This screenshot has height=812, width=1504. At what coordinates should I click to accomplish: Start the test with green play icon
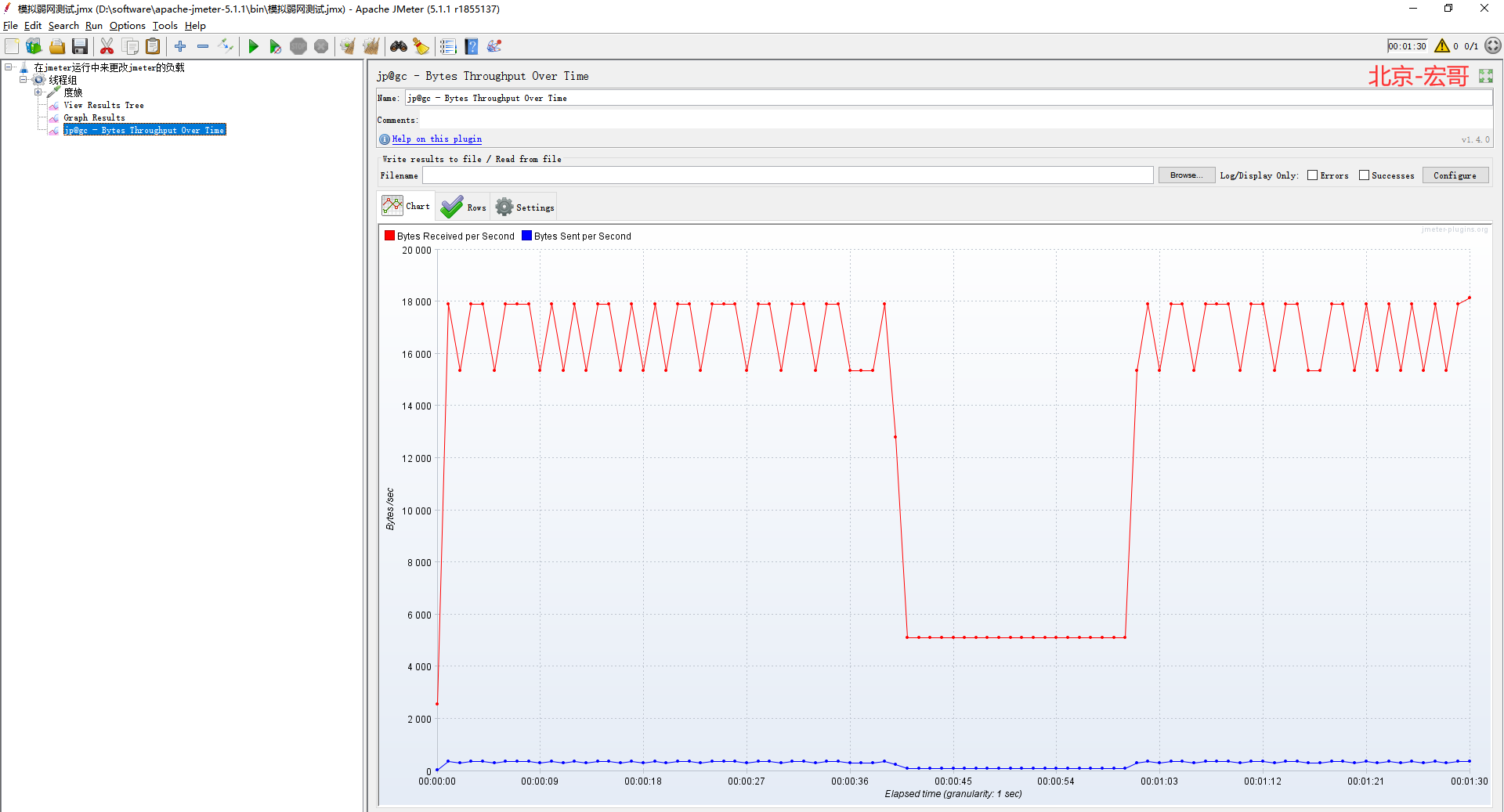[253, 47]
